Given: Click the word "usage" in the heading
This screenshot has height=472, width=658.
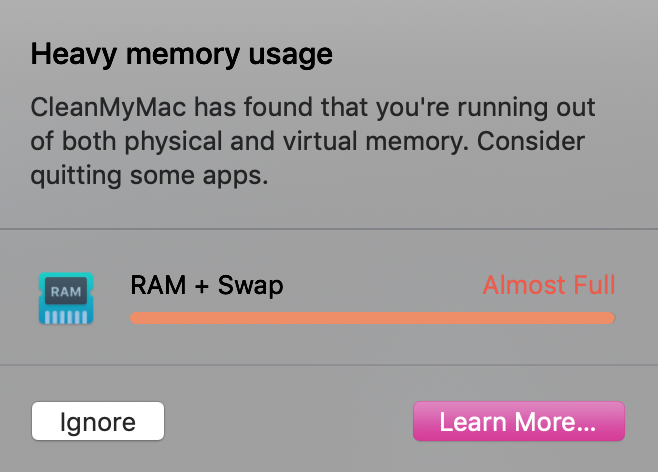Looking at the screenshot, I should click(x=295, y=53).
